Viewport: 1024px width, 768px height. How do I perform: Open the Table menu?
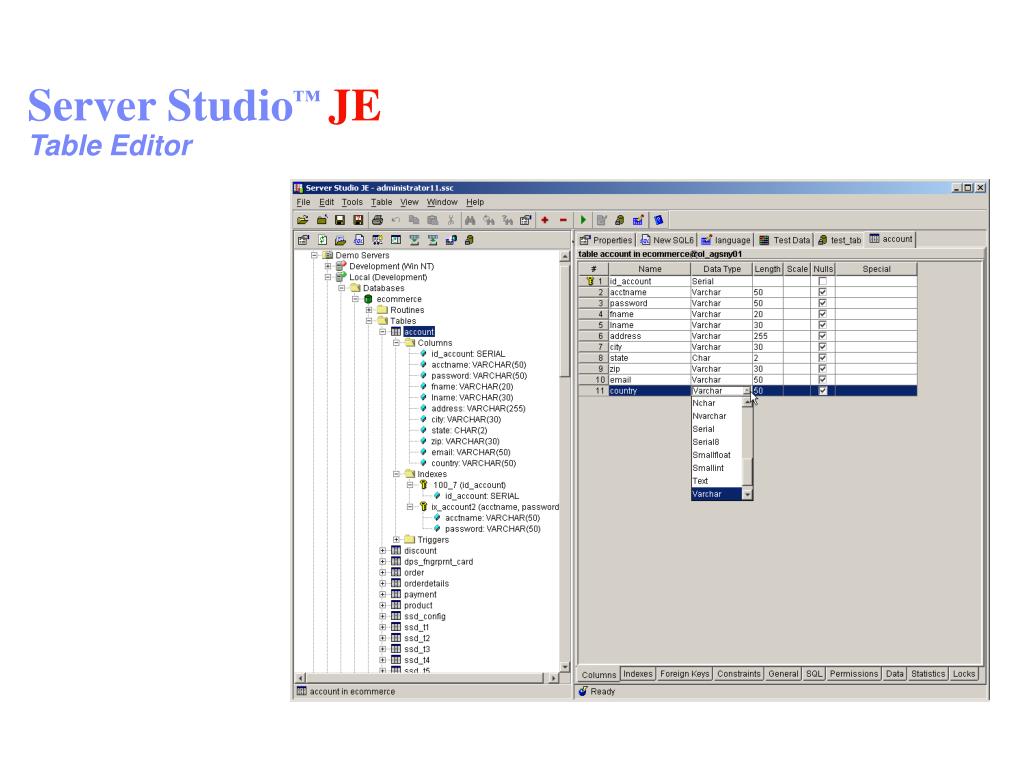click(381, 202)
